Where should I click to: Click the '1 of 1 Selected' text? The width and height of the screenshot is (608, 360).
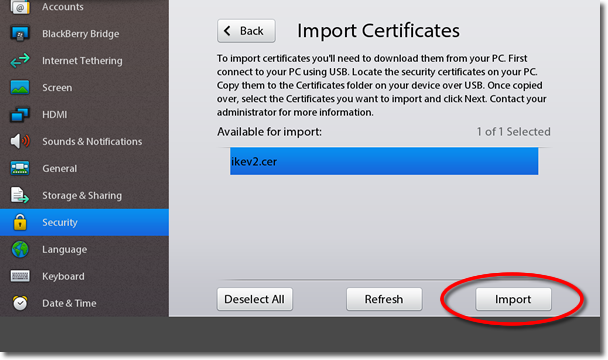coord(513,132)
